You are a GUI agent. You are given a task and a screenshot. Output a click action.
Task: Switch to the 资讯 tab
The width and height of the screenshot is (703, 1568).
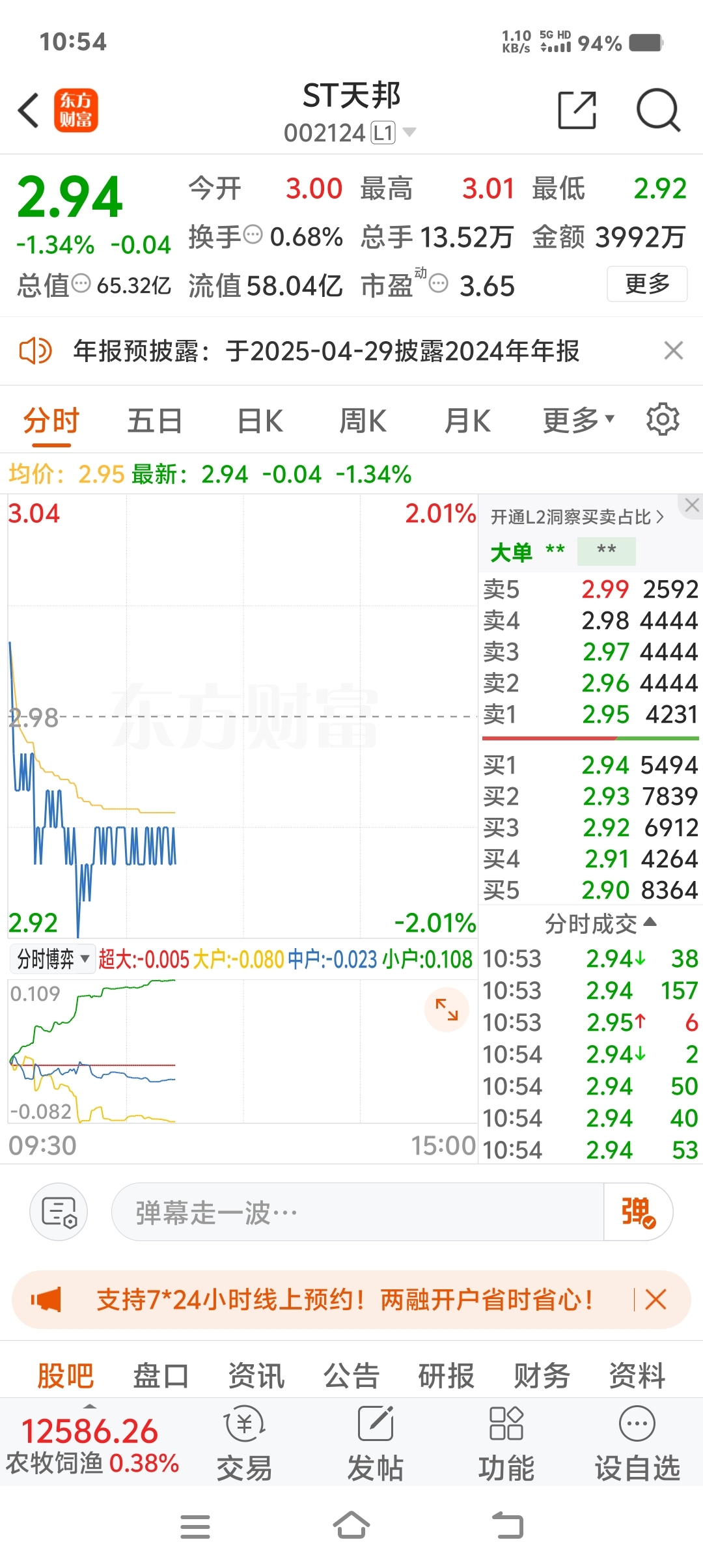click(x=256, y=1377)
